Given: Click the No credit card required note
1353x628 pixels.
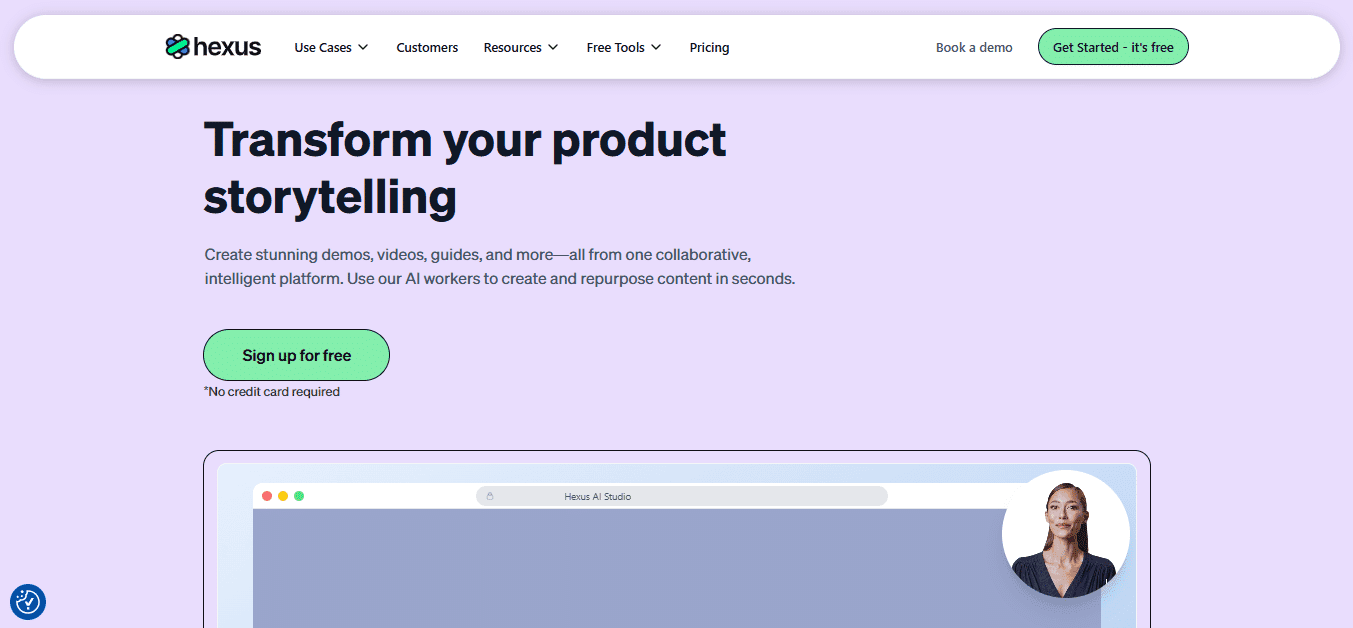Looking at the screenshot, I should click(x=272, y=392).
